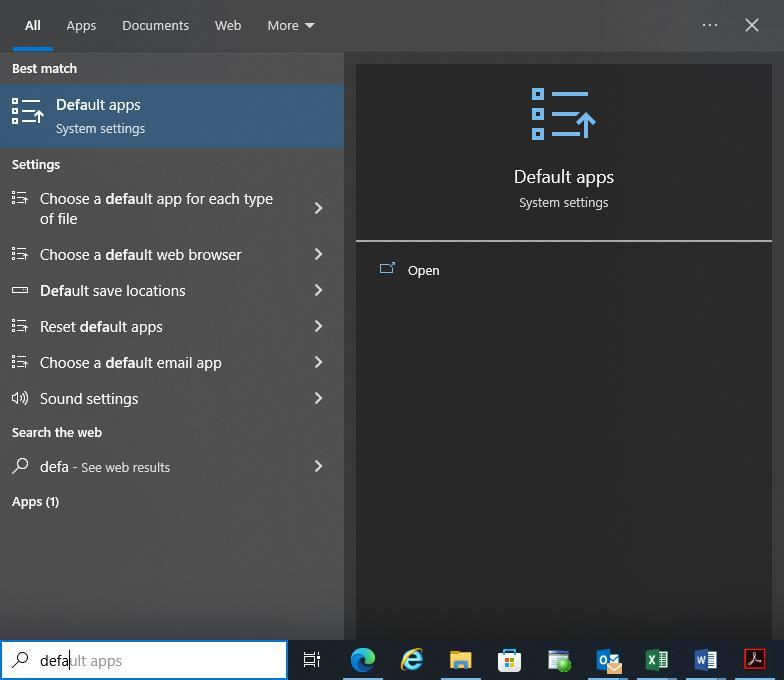Click the large Default apps icon in preview pane

pyautogui.click(x=564, y=114)
